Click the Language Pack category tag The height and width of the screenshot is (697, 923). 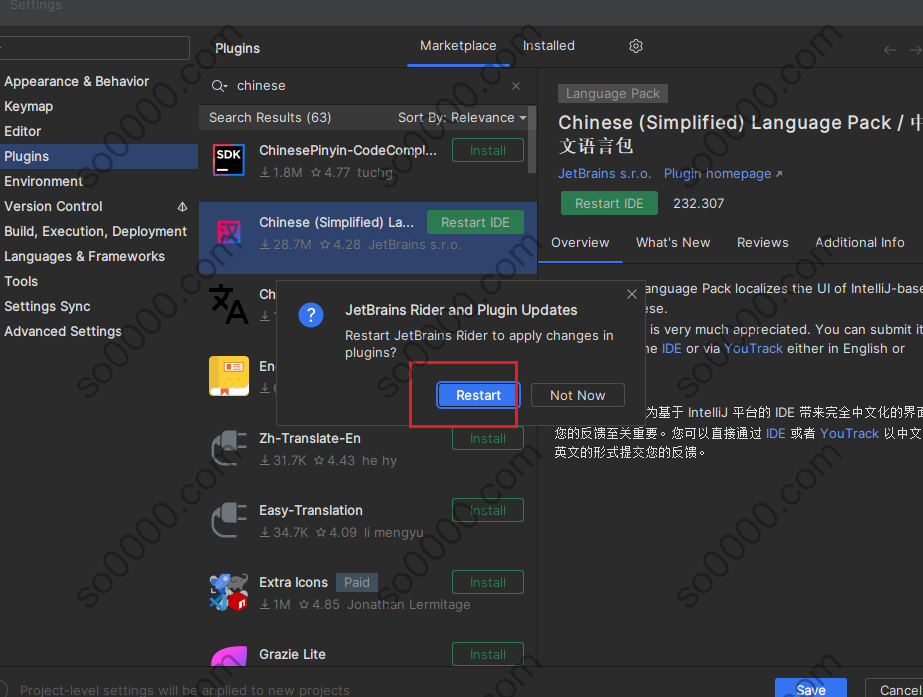[613, 94]
